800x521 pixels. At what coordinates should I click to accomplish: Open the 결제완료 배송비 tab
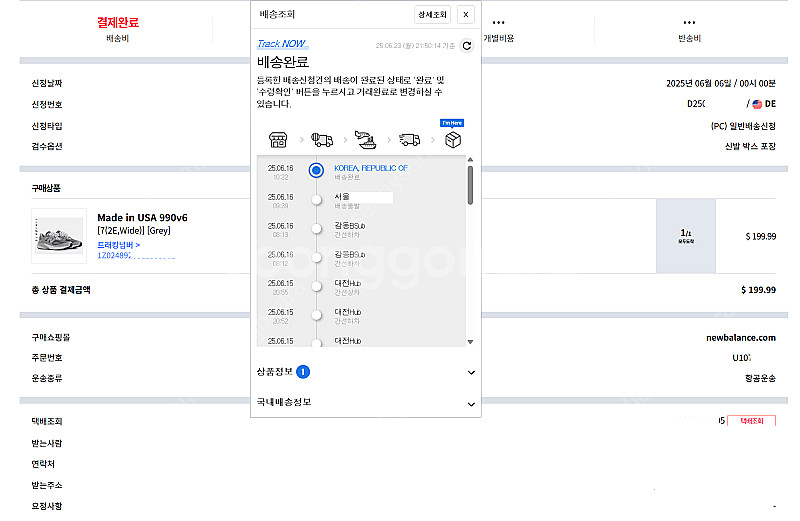(118, 29)
